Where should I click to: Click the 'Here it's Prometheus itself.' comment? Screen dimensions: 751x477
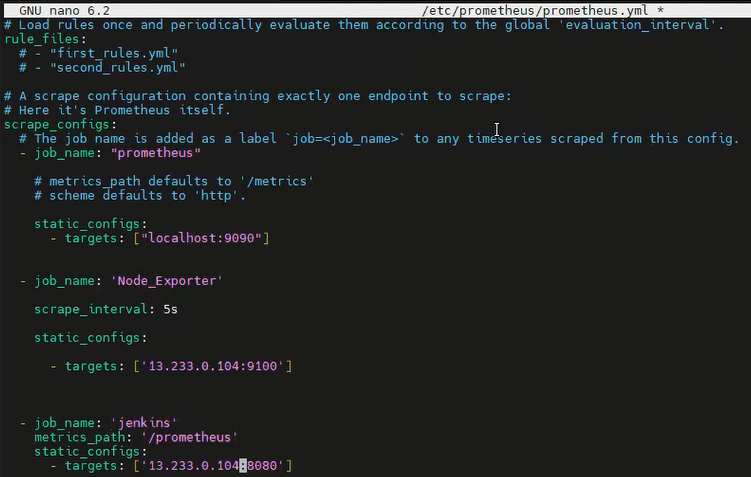pyautogui.click(x=117, y=110)
